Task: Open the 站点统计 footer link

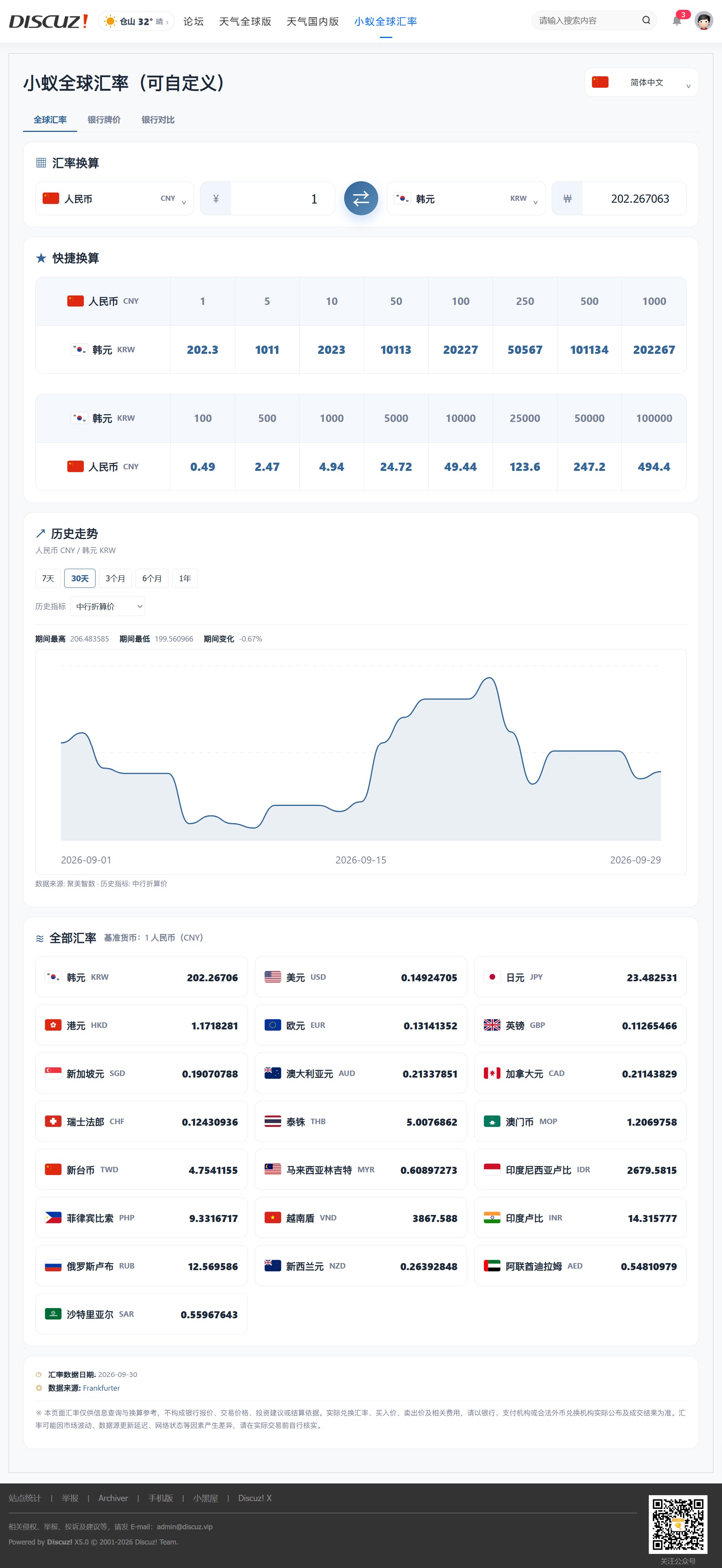Action: (x=25, y=1498)
